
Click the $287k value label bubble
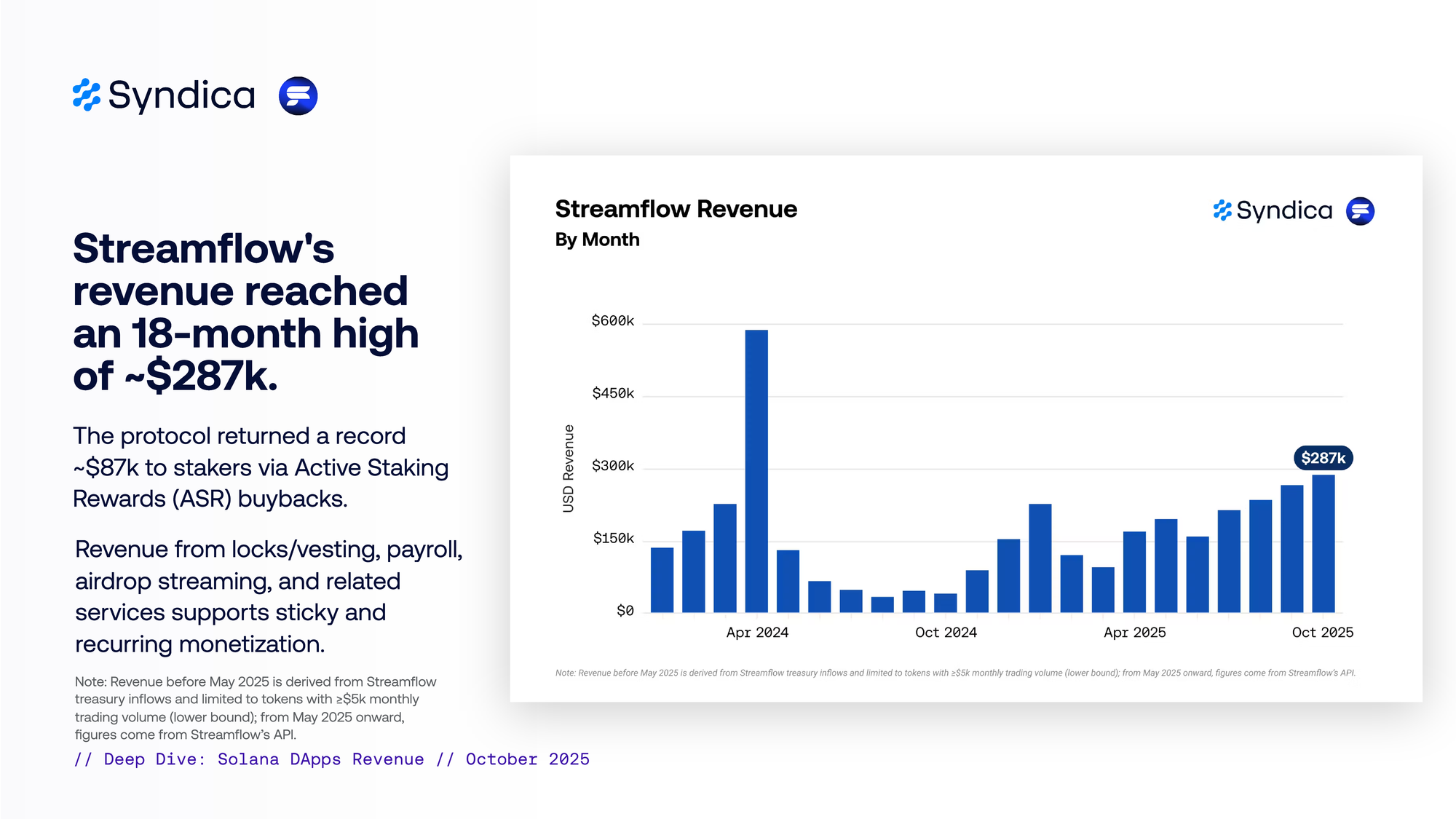(1323, 458)
